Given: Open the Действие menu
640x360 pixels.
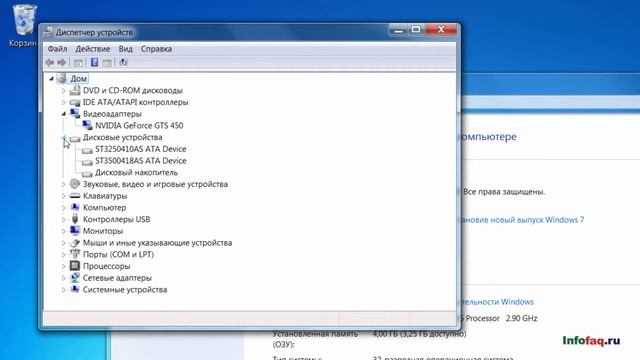Looking at the screenshot, I should pos(93,49).
